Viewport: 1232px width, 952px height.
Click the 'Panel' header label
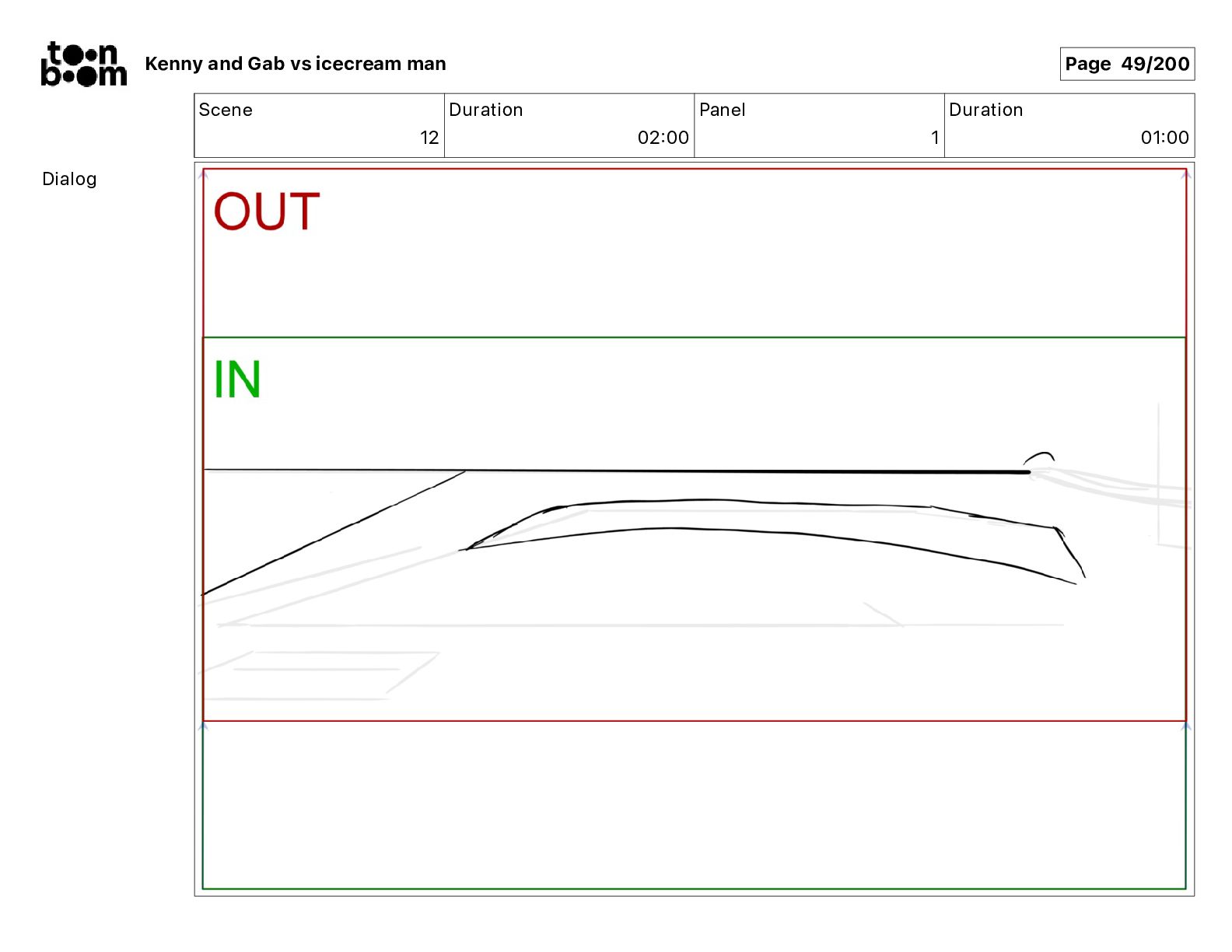tap(722, 110)
